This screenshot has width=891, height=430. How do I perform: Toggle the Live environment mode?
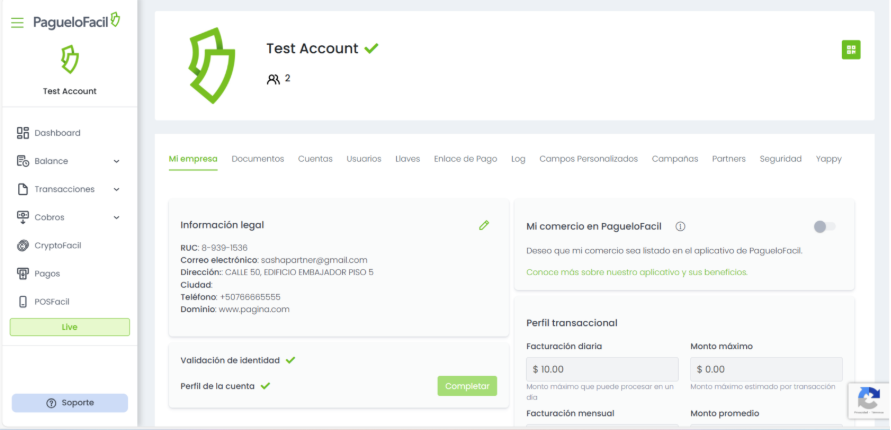coord(69,327)
